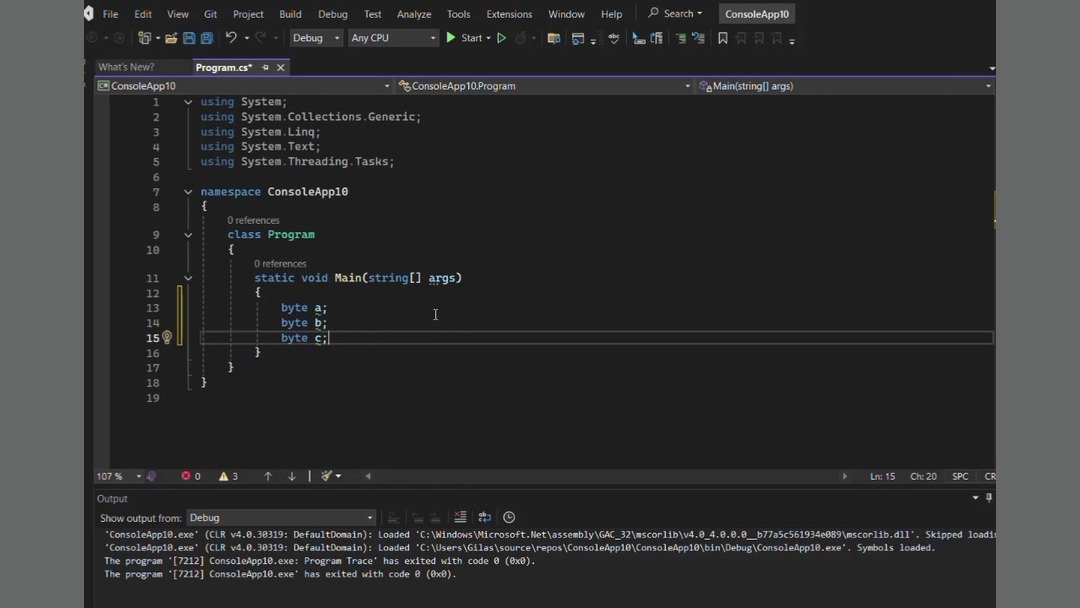Toggle word wrap in Output panel
Image resolution: width=1080 pixels, height=608 pixels.
(x=485, y=517)
